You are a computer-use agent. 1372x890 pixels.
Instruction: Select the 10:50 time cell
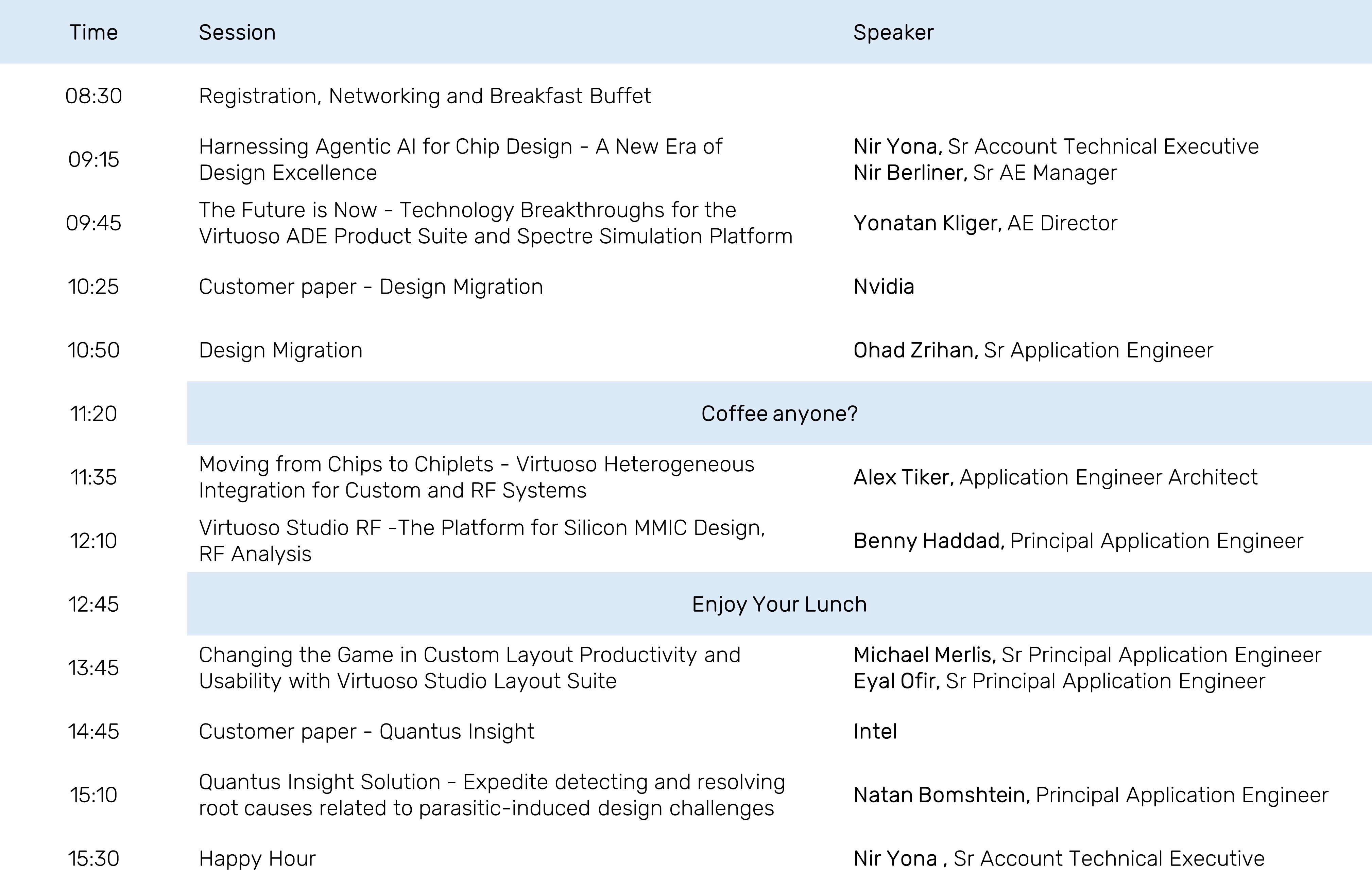point(93,350)
